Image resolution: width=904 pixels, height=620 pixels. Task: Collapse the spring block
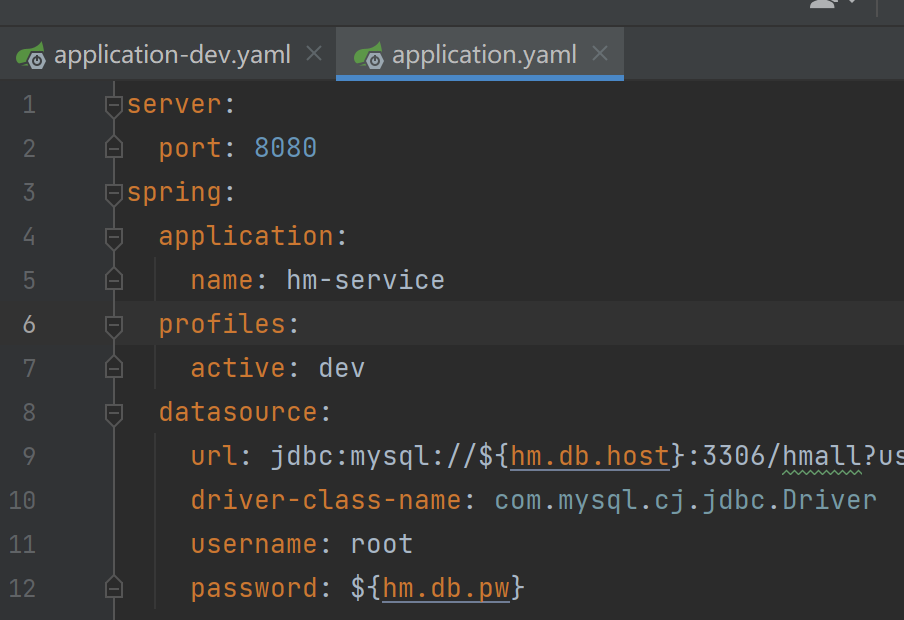coord(112,192)
